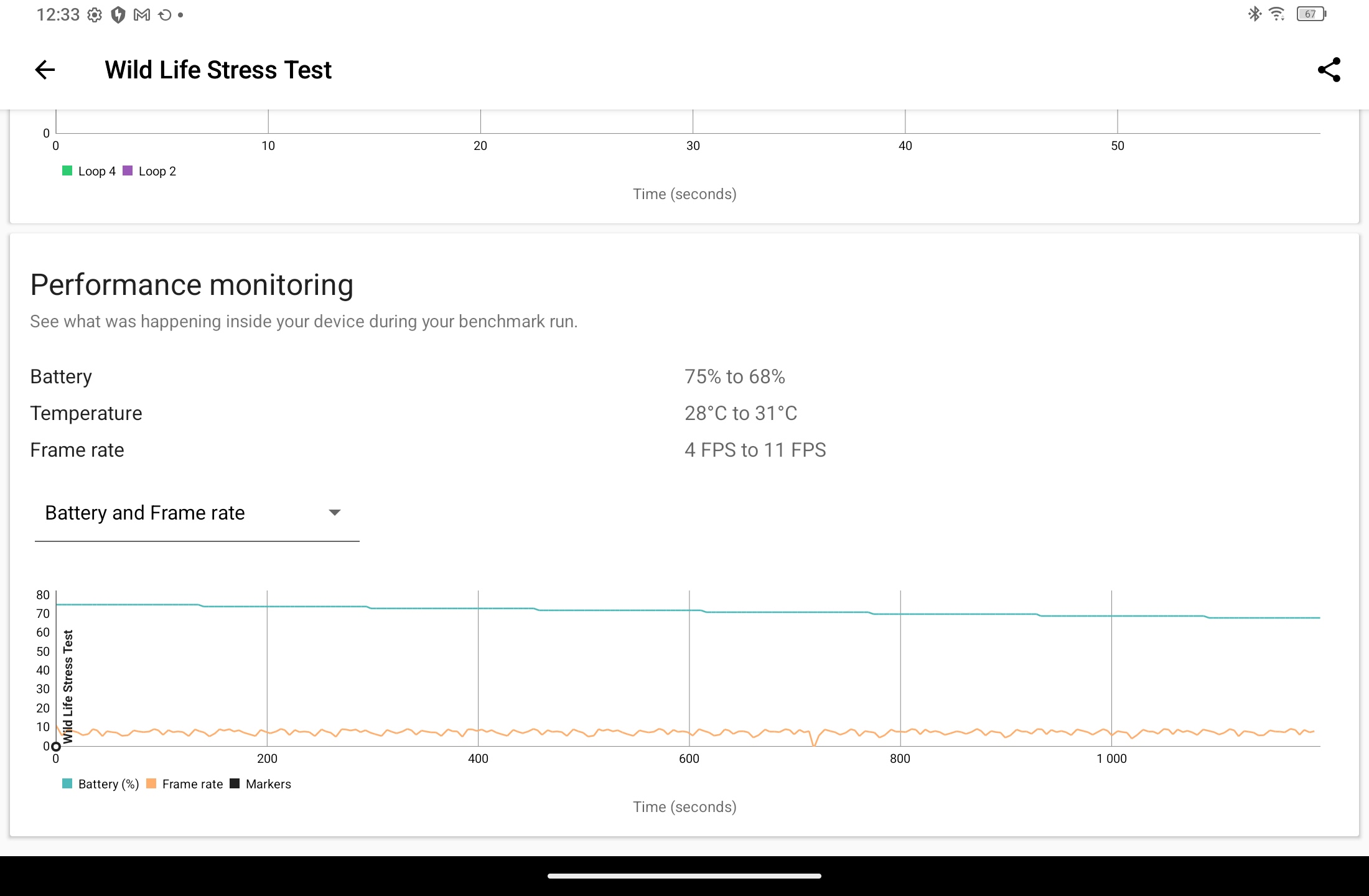
Task: Select the Wild Life Stress Test chart marker
Action: coord(56,747)
